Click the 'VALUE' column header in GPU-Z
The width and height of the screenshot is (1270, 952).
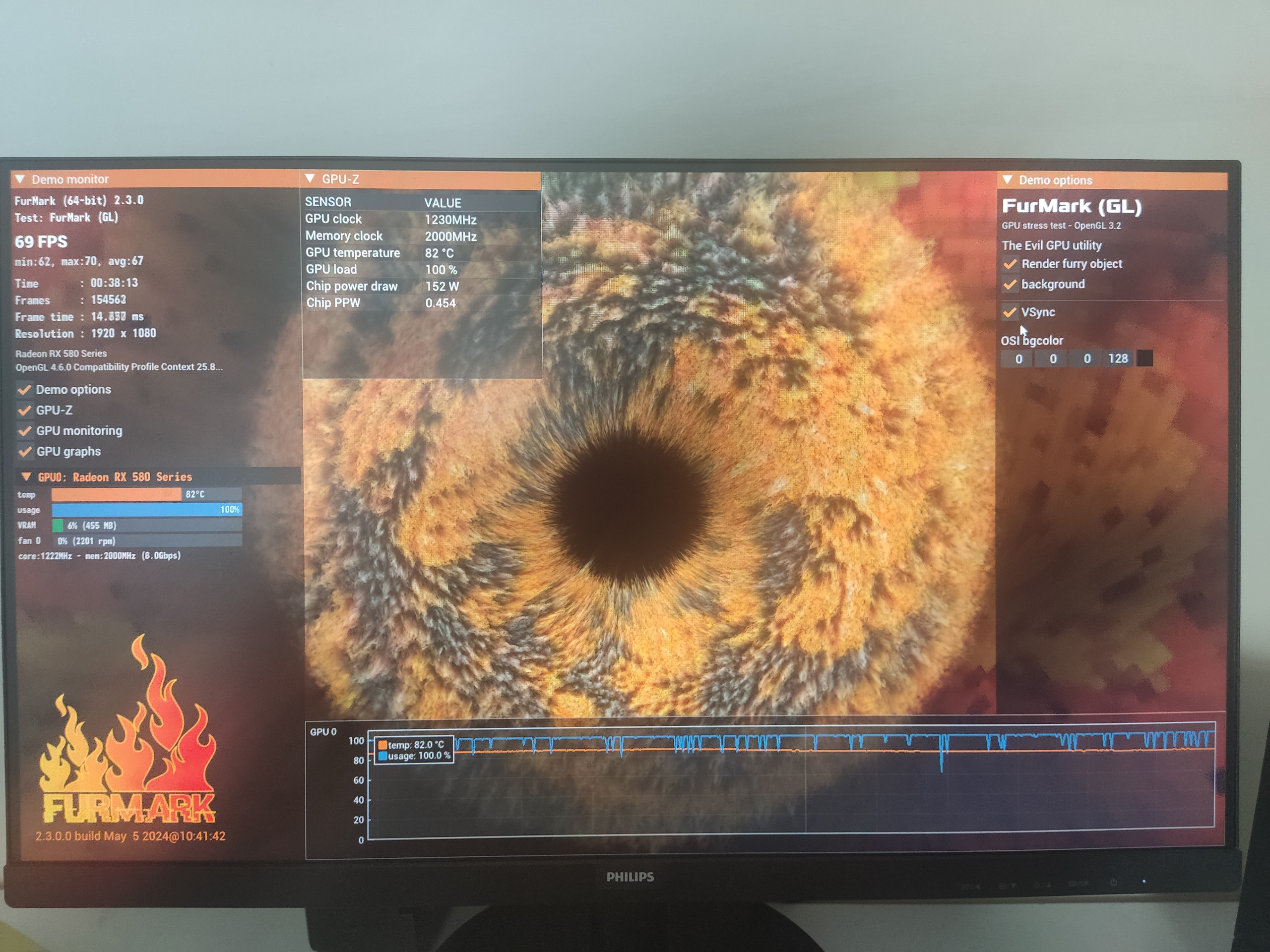click(443, 203)
